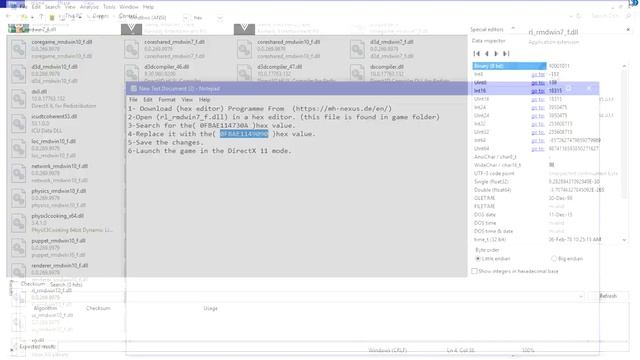Viewport: 640px width, 360px height.
Task: Click go to link for UInt16
Action: (538, 99)
